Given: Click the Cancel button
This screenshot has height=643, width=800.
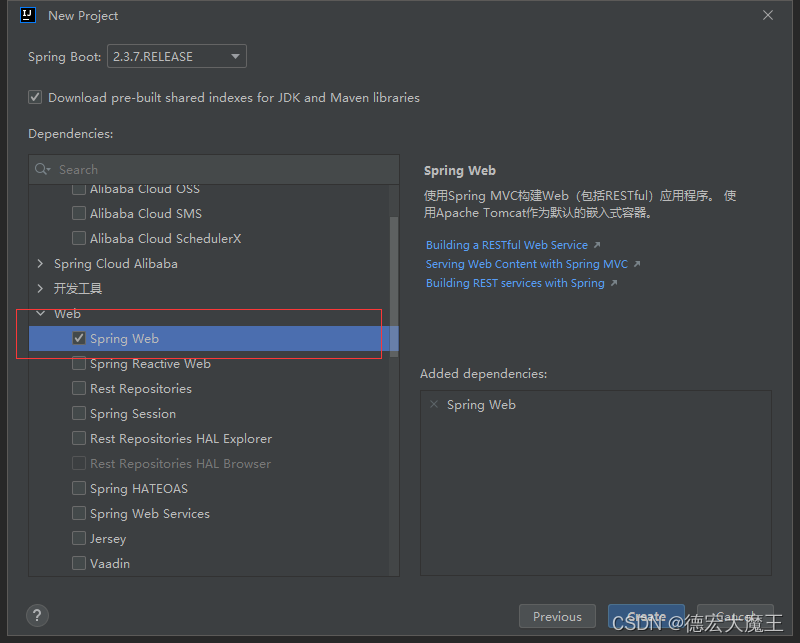Looking at the screenshot, I should (x=735, y=616).
